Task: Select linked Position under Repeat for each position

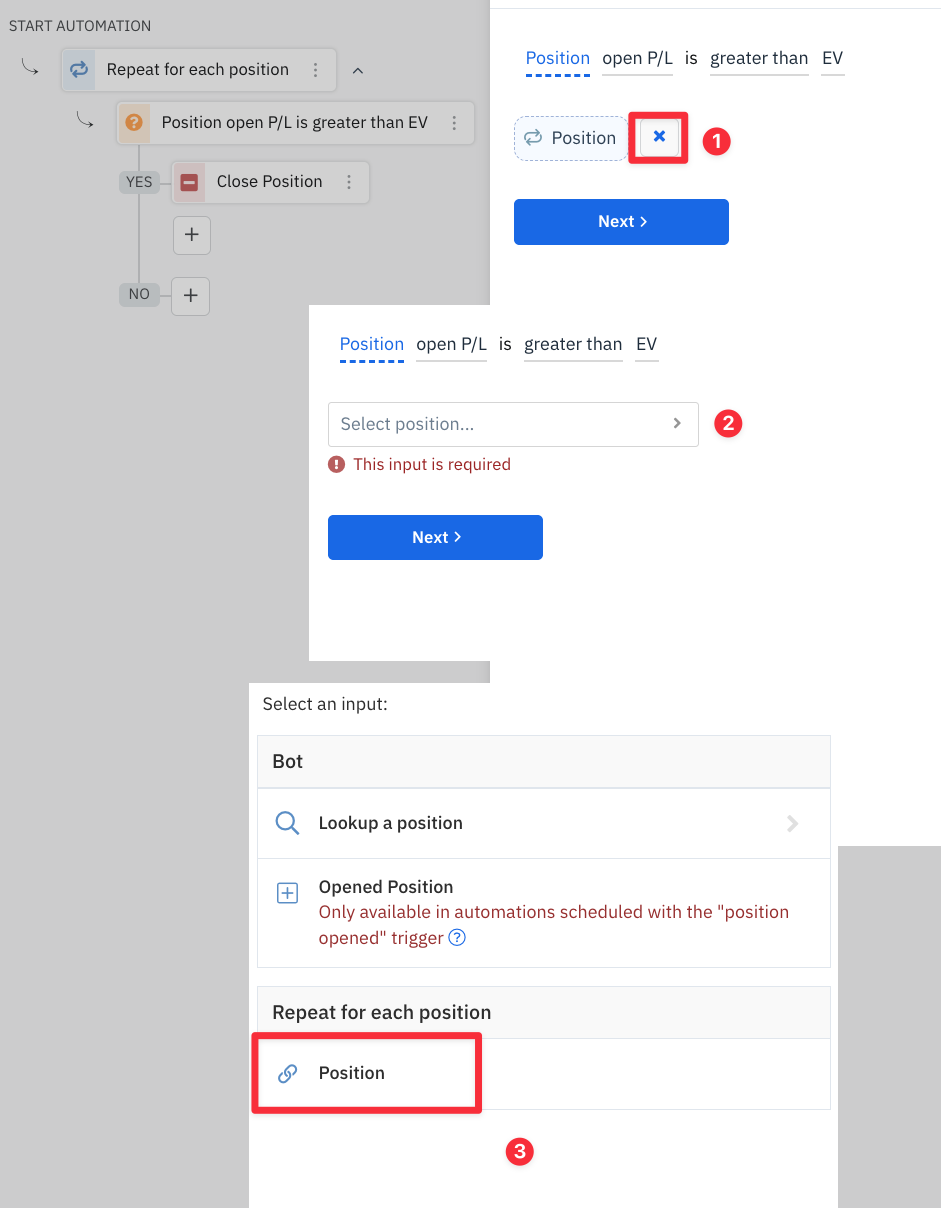Action: [351, 1073]
